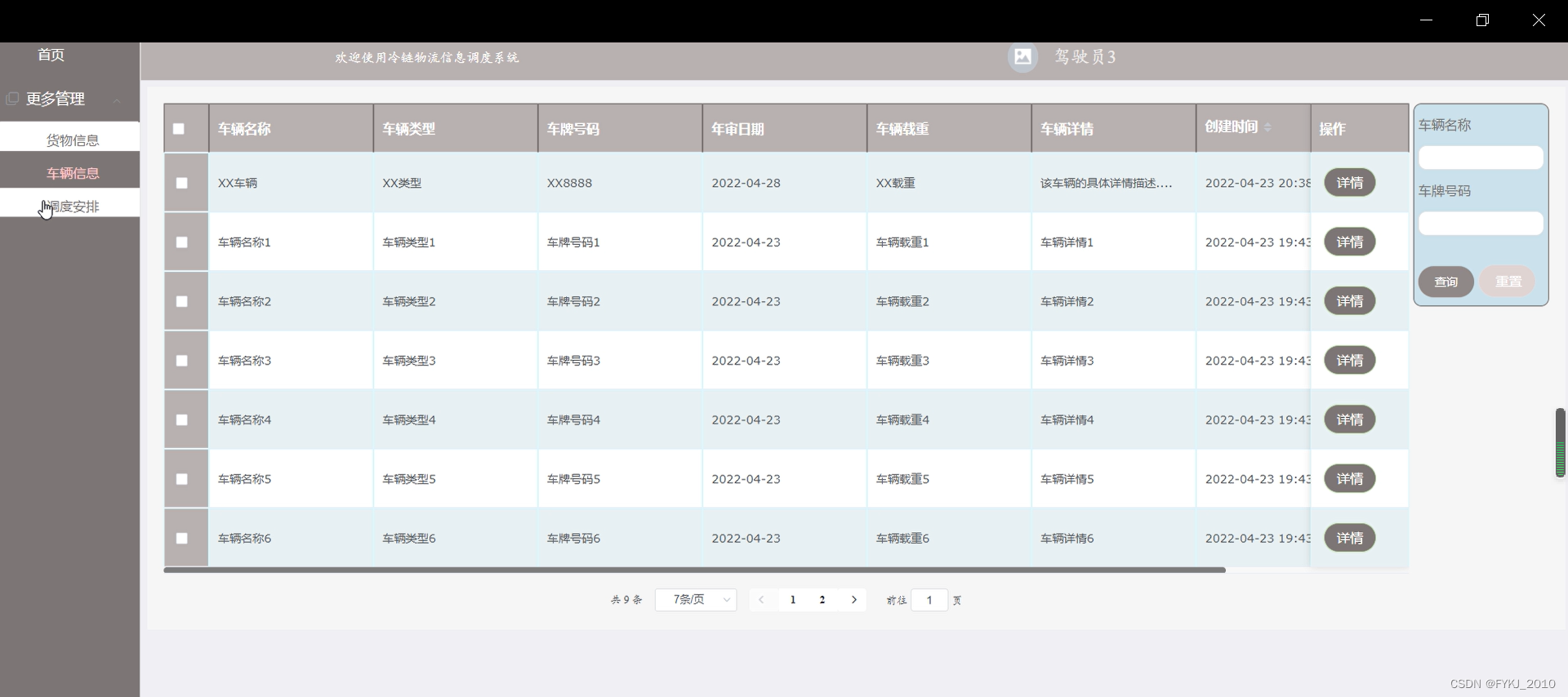
Task: Go to page 2 in pagination
Action: (822, 600)
